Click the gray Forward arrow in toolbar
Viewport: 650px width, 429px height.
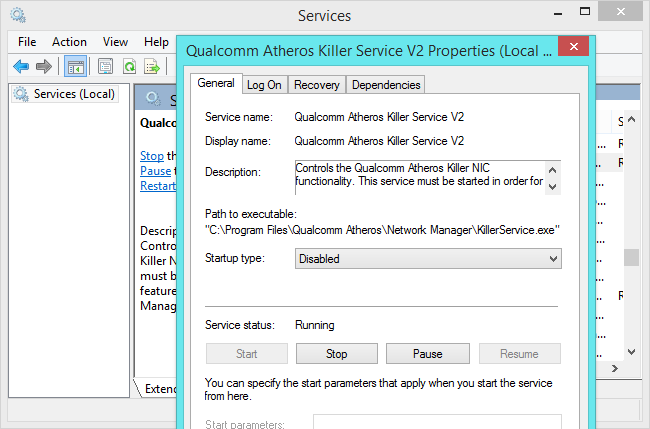pos(44,66)
